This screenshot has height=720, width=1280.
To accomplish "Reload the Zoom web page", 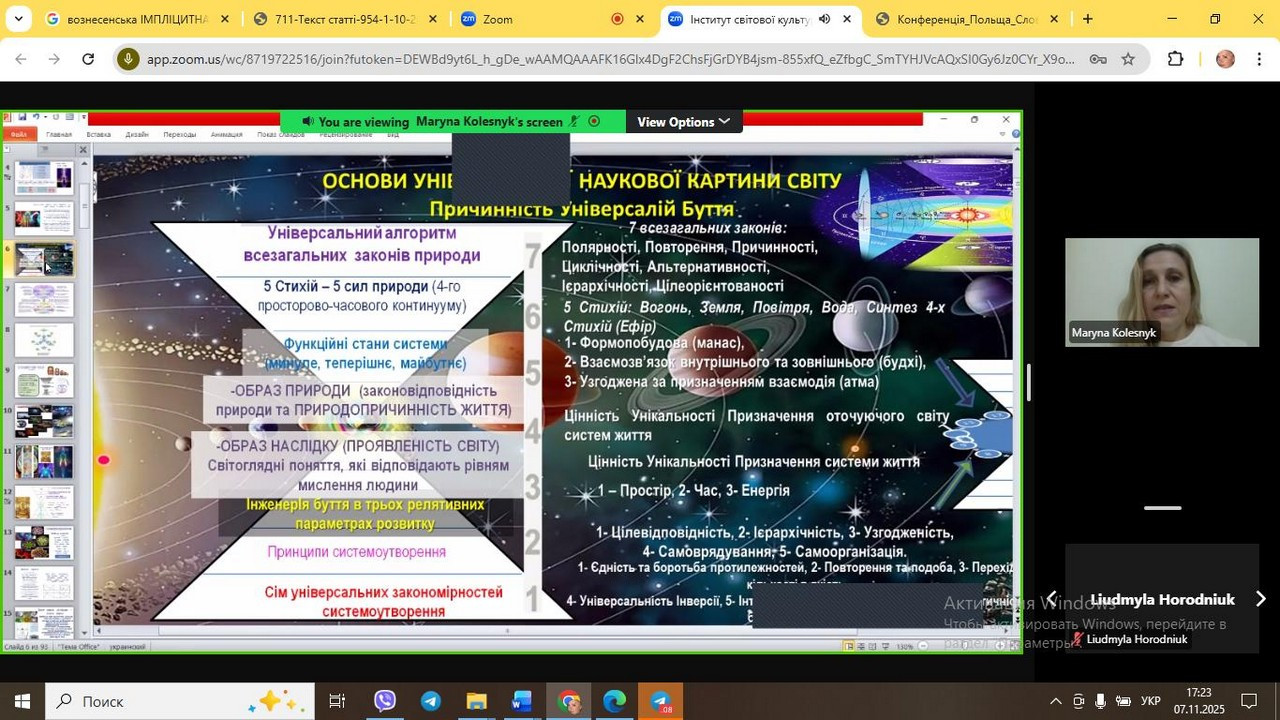I will pos(88,60).
